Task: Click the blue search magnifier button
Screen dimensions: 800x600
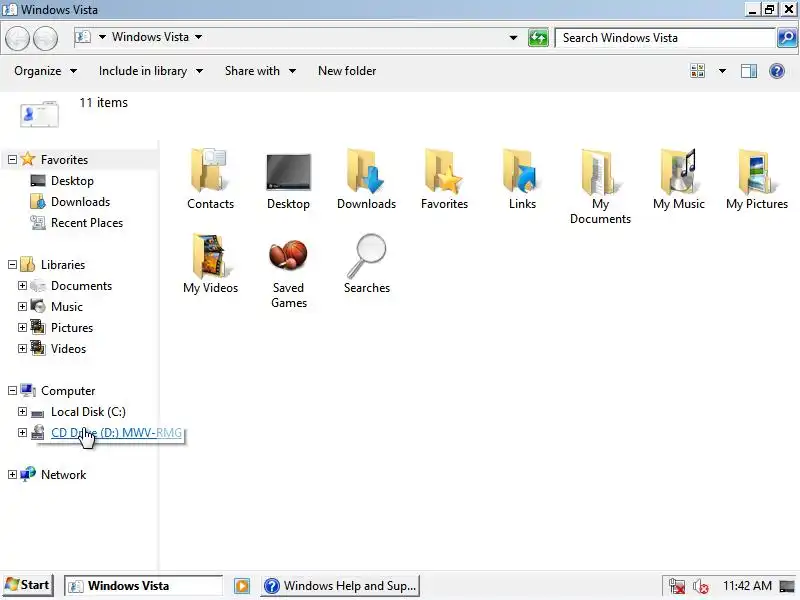Action: pos(787,38)
